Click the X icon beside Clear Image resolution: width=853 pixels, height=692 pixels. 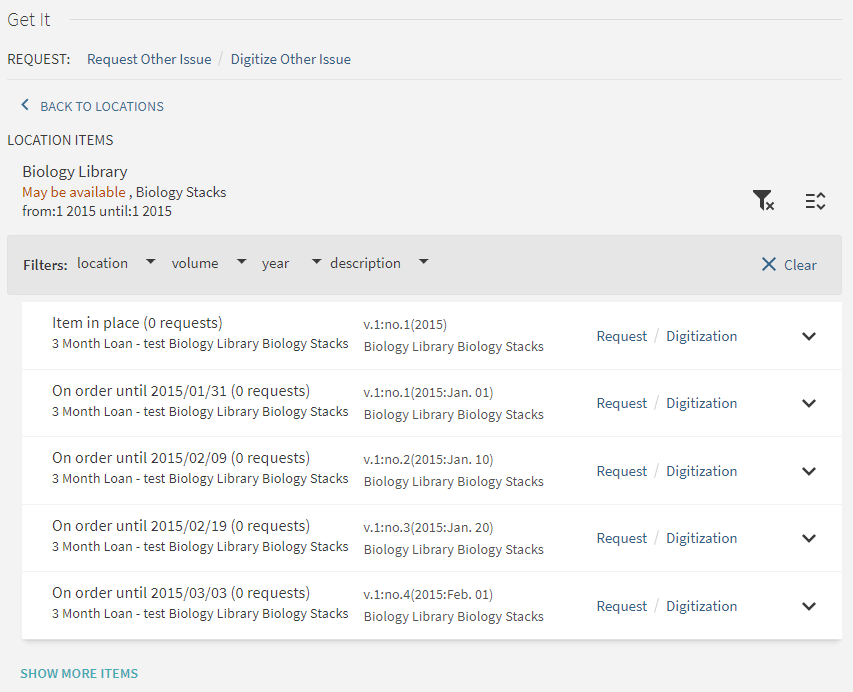(769, 264)
